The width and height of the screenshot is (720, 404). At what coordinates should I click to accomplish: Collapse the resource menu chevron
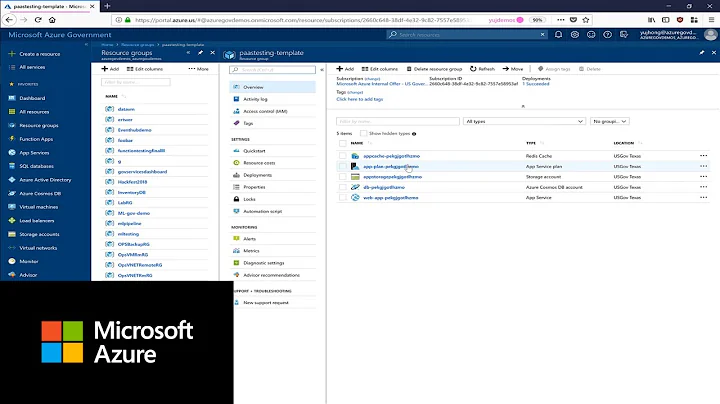322,70
